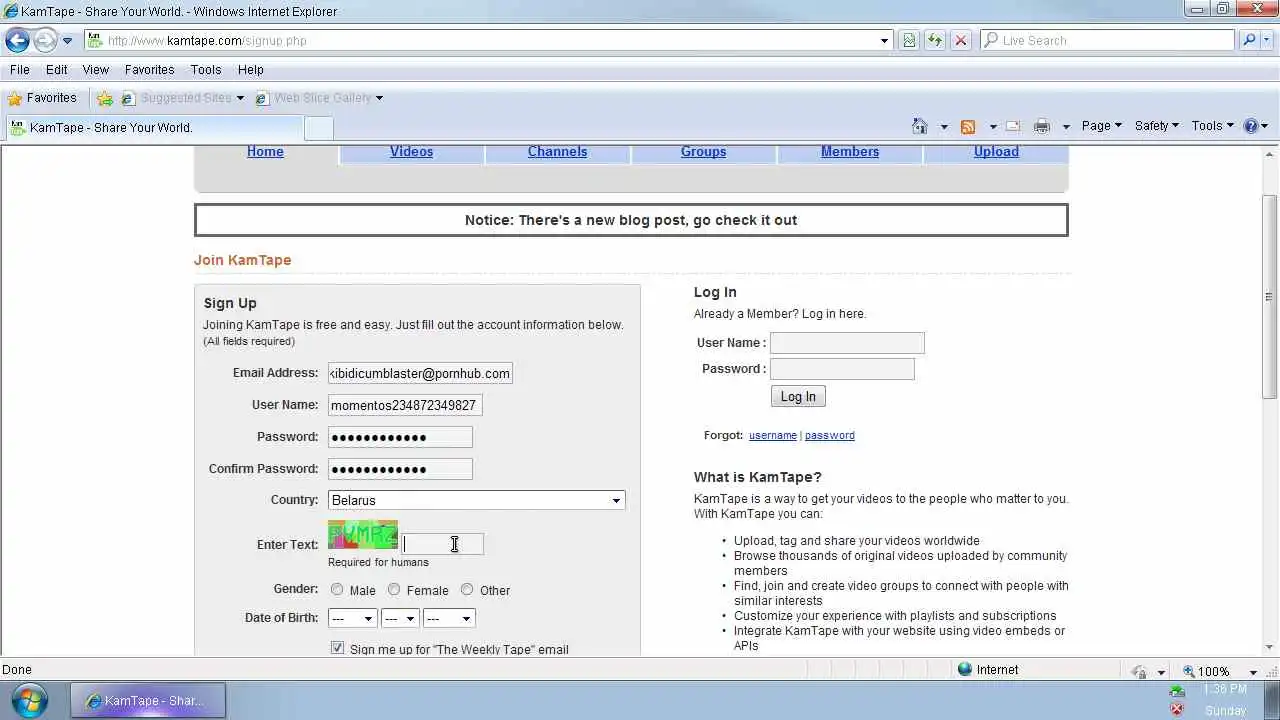Image resolution: width=1280 pixels, height=720 pixels.
Task: Open the View menu
Action: (95, 70)
